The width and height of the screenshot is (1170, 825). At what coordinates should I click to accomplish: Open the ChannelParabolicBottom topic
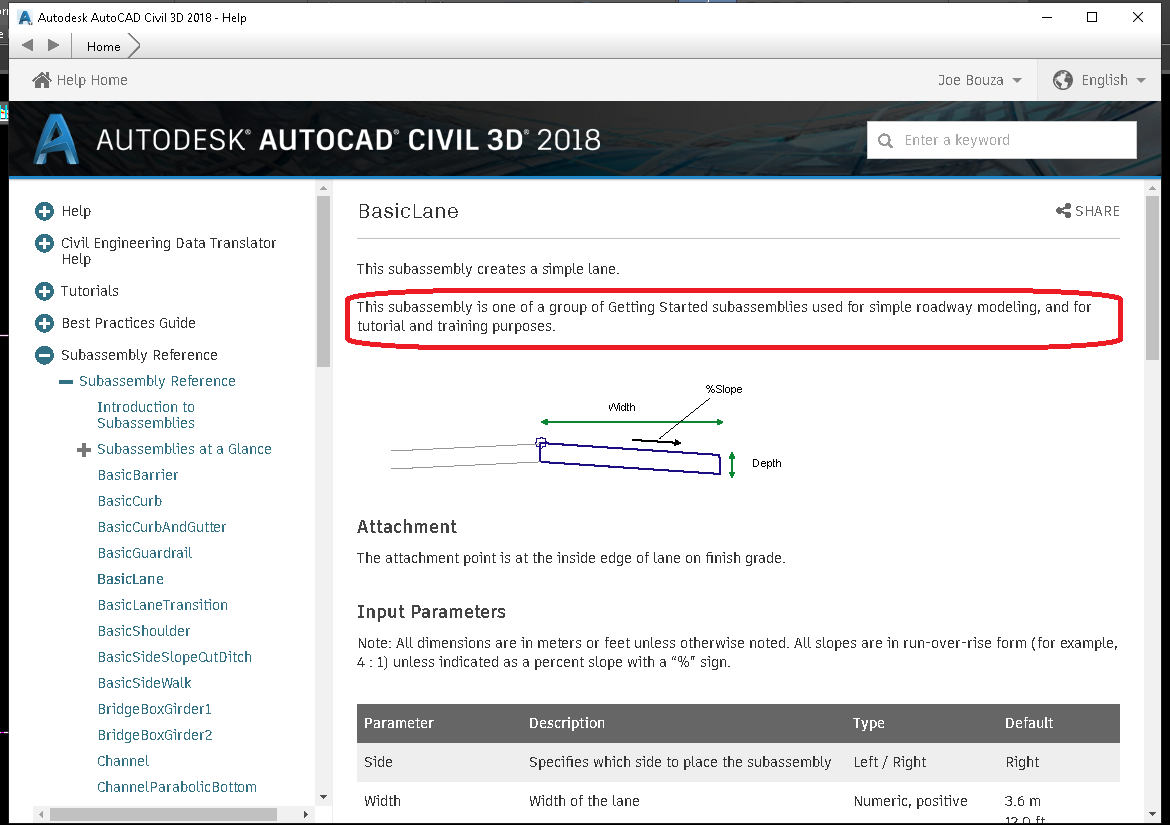coord(177,788)
